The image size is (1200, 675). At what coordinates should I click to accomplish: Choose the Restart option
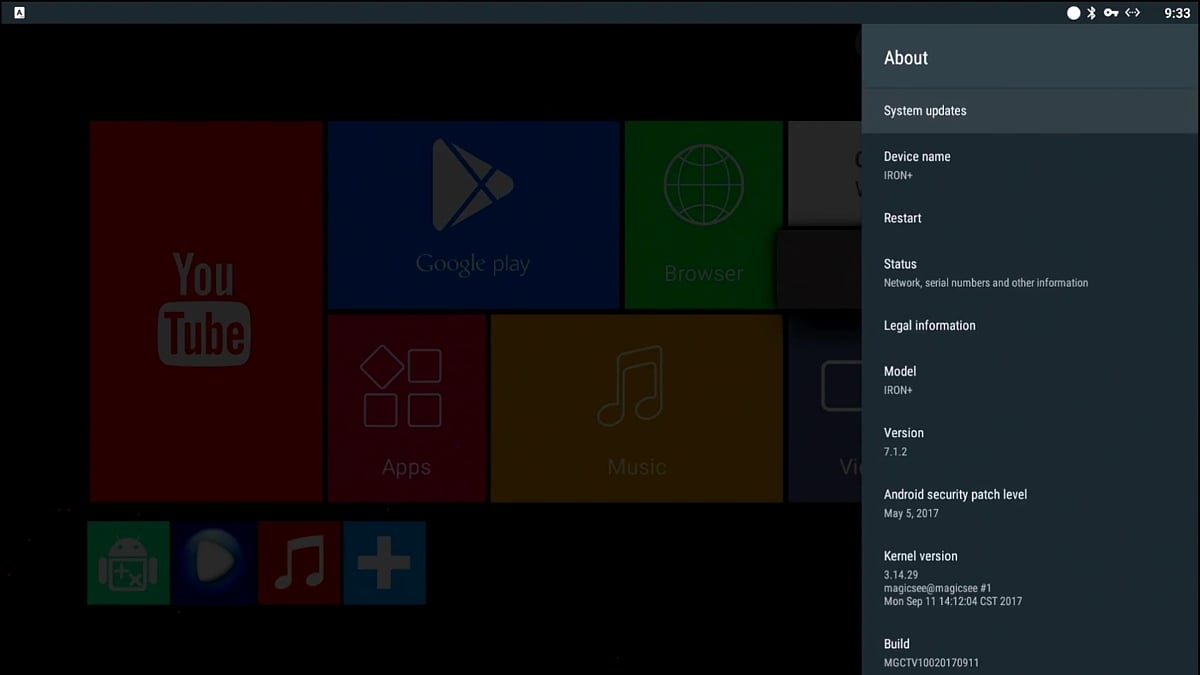[1030, 218]
